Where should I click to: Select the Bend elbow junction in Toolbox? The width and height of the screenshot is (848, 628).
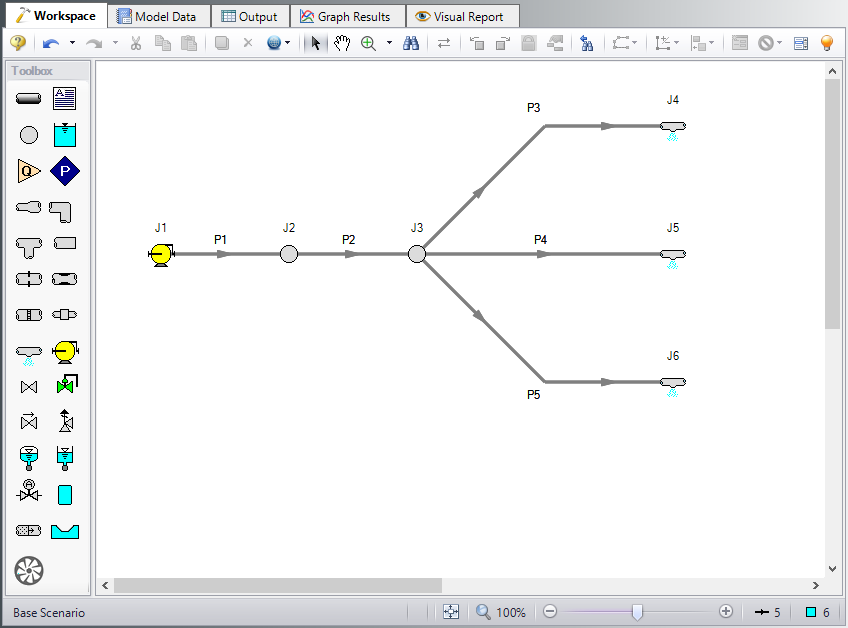coord(65,209)
